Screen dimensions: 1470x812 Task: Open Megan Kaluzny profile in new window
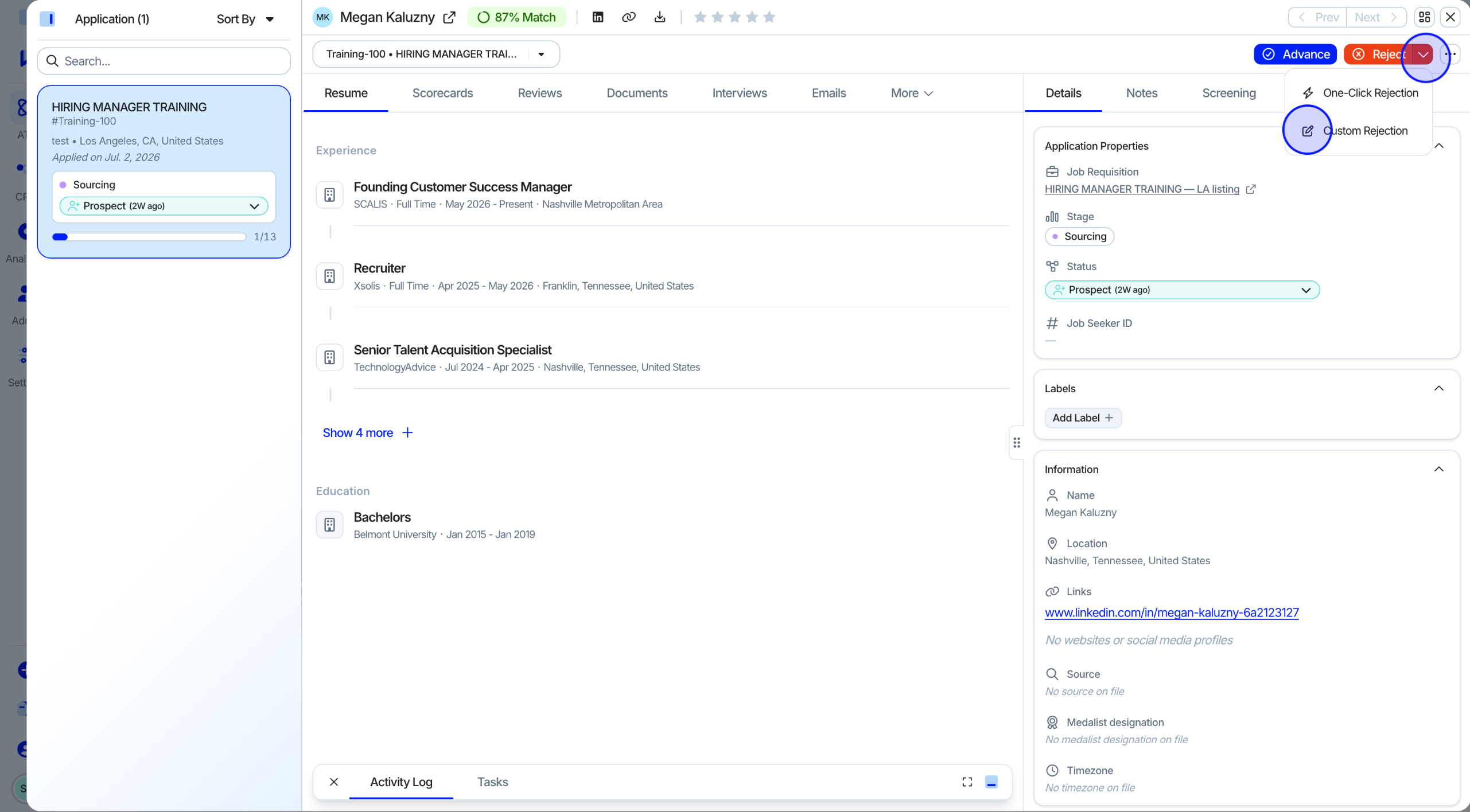(x=449, y=17)
